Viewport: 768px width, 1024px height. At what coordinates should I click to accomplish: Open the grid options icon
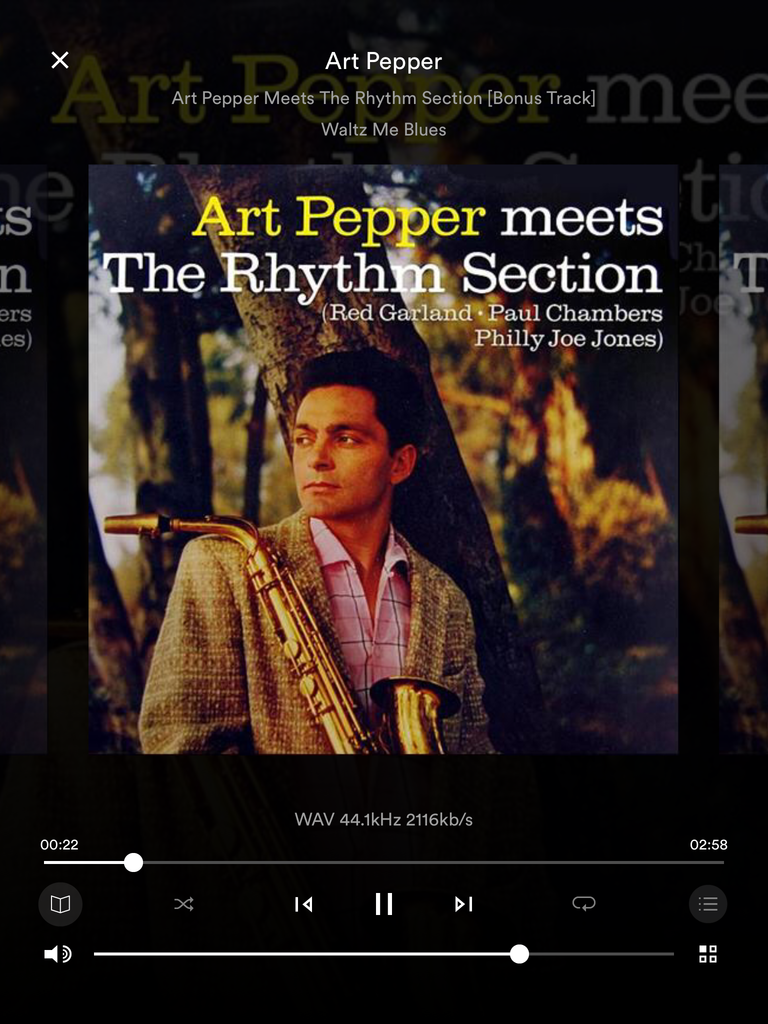[x=708, y=954]
